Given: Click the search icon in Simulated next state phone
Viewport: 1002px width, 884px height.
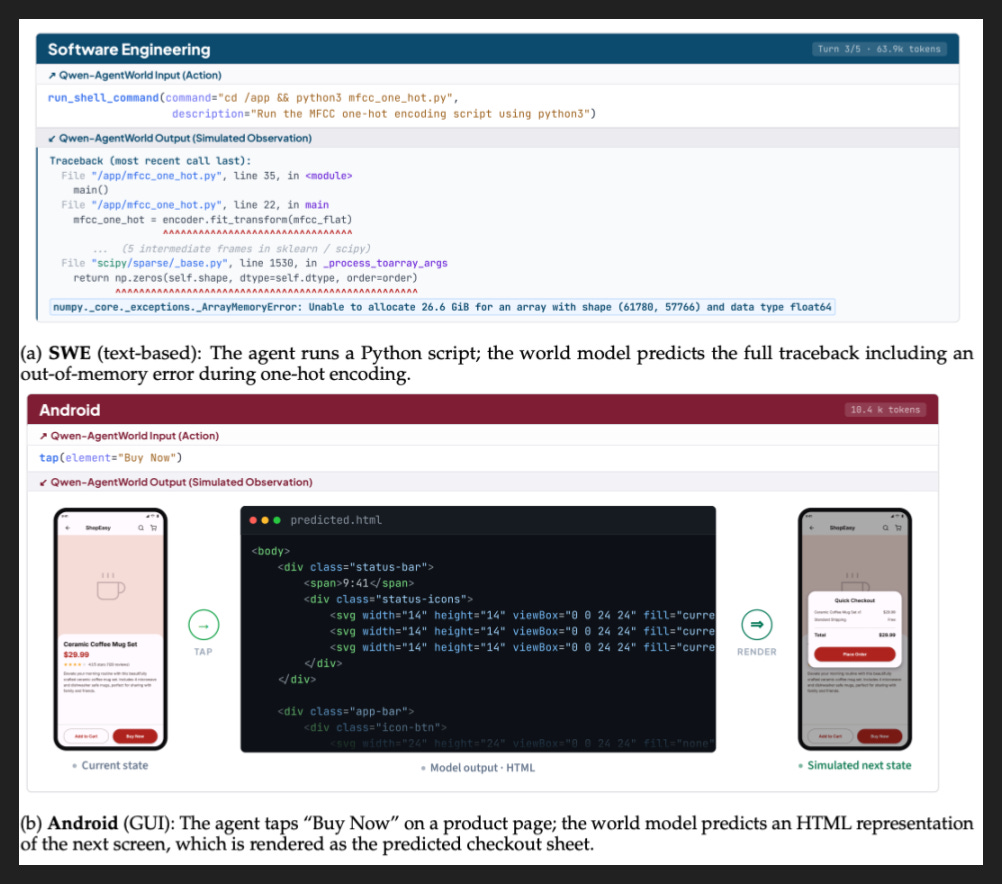Looking at the screenshot, I should tap(885, 528).
